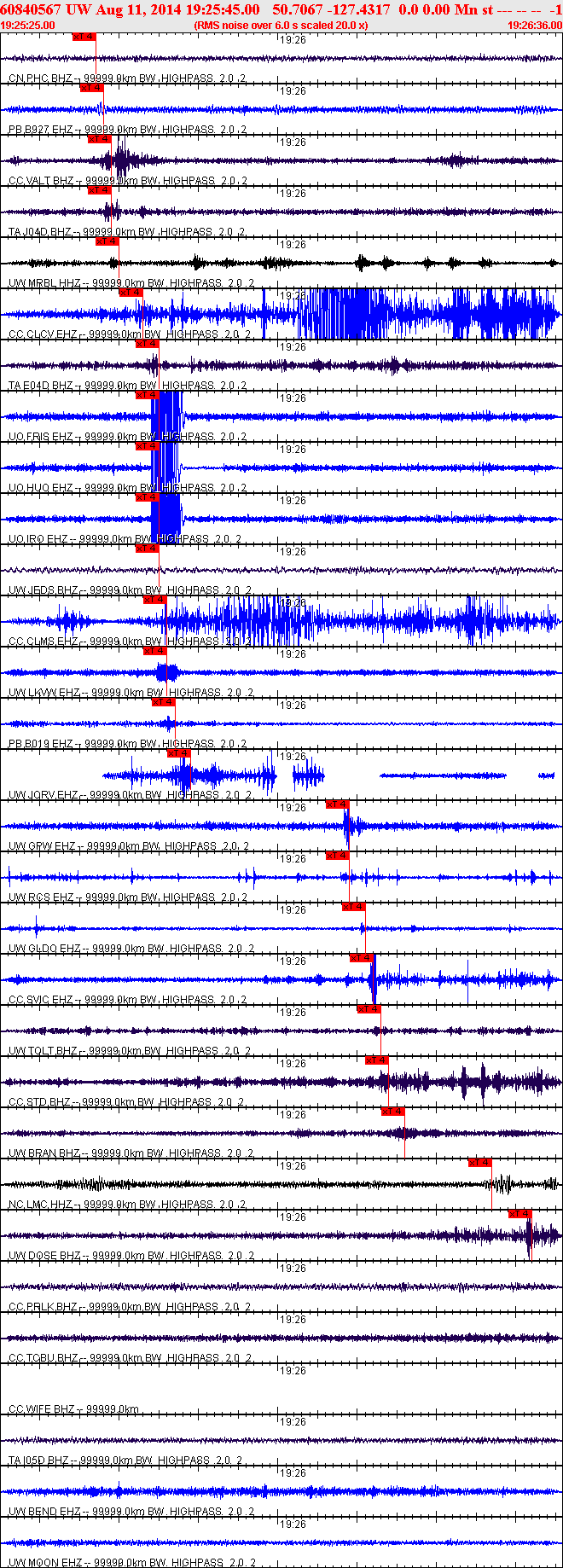Click the red pick flag on UW.JEDS trace
This screenshot has width=563, height=1568.
click(x=147, y=549)
